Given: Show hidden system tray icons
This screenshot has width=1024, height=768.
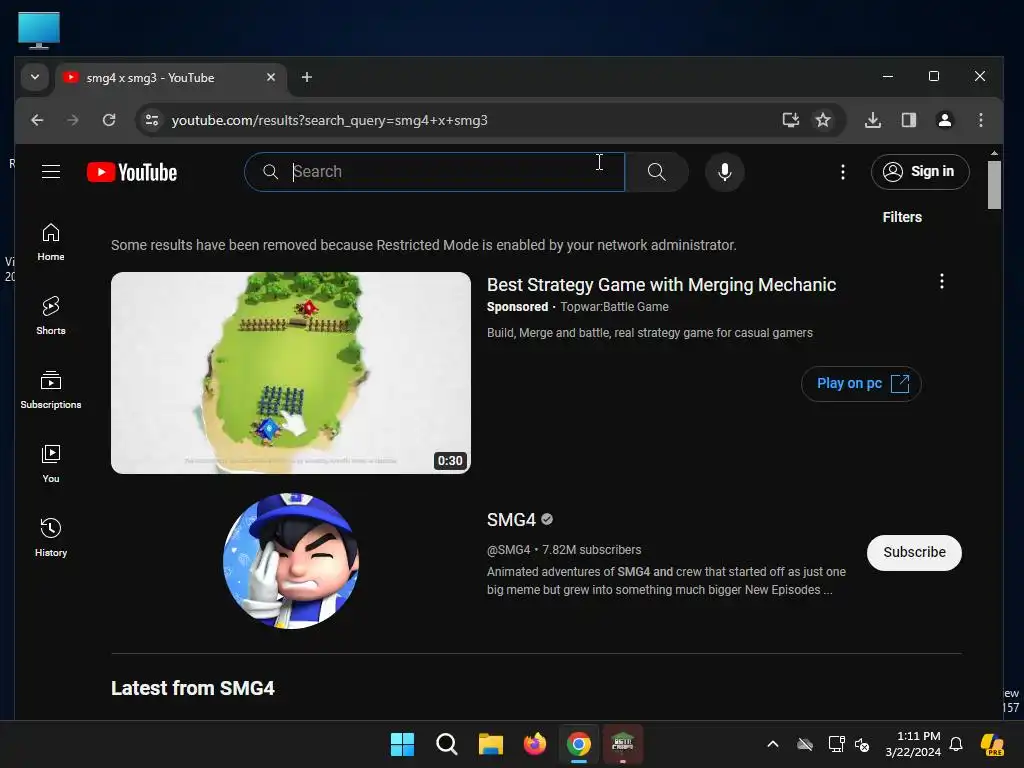Looking at the screenshot, I should (x=773, y=744).
